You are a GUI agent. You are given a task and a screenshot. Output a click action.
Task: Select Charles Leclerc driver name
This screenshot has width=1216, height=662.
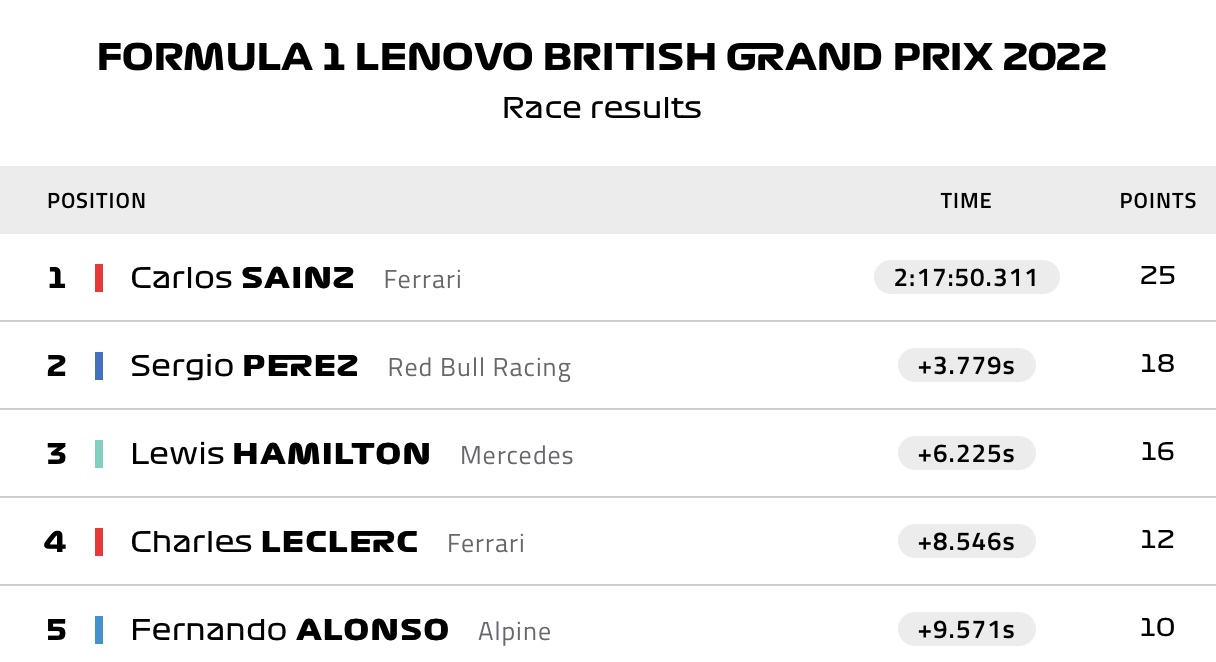pyautogui.click(x=274, y=542)
